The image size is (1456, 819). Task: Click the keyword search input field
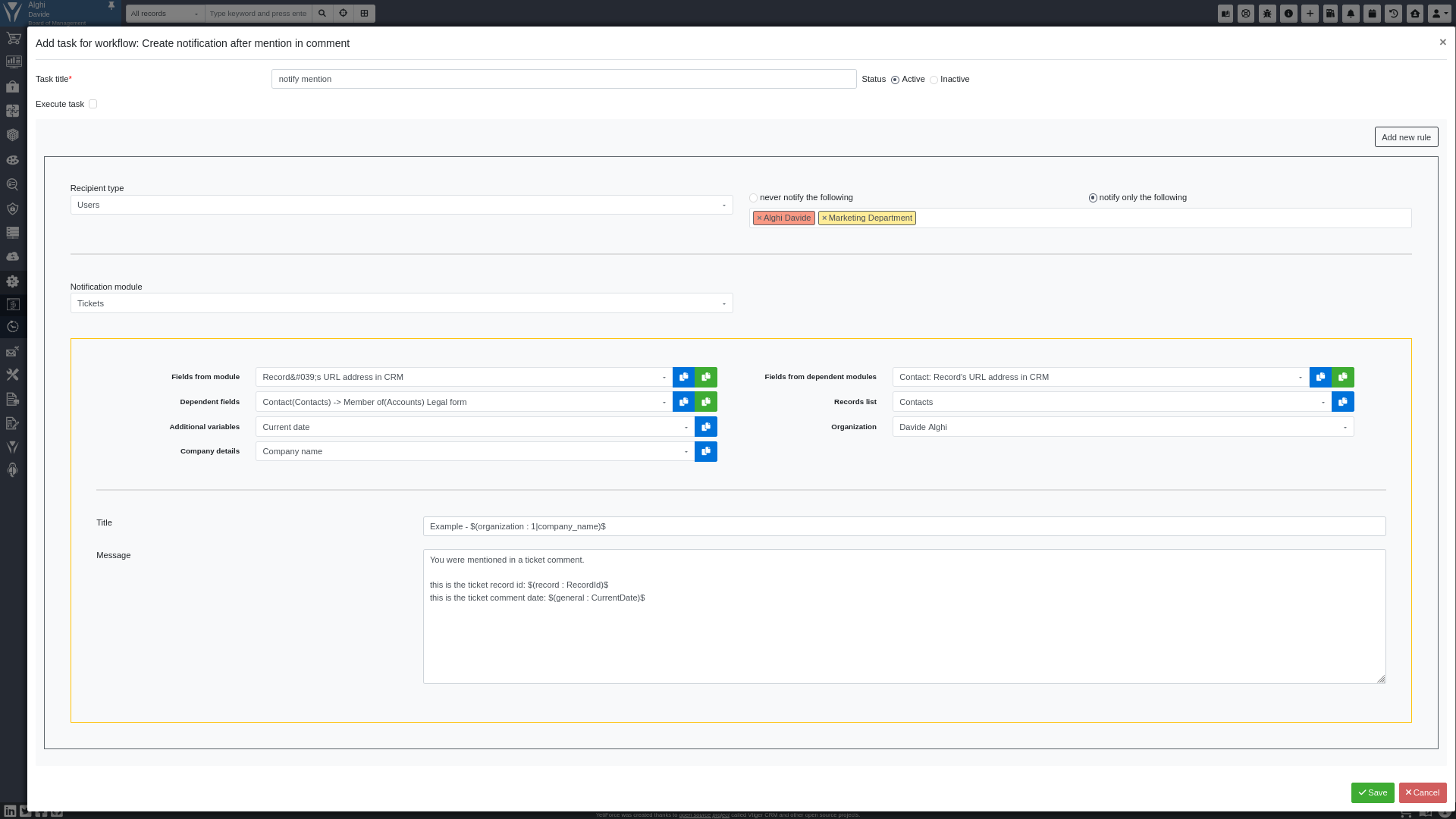(x=258, y=14)
